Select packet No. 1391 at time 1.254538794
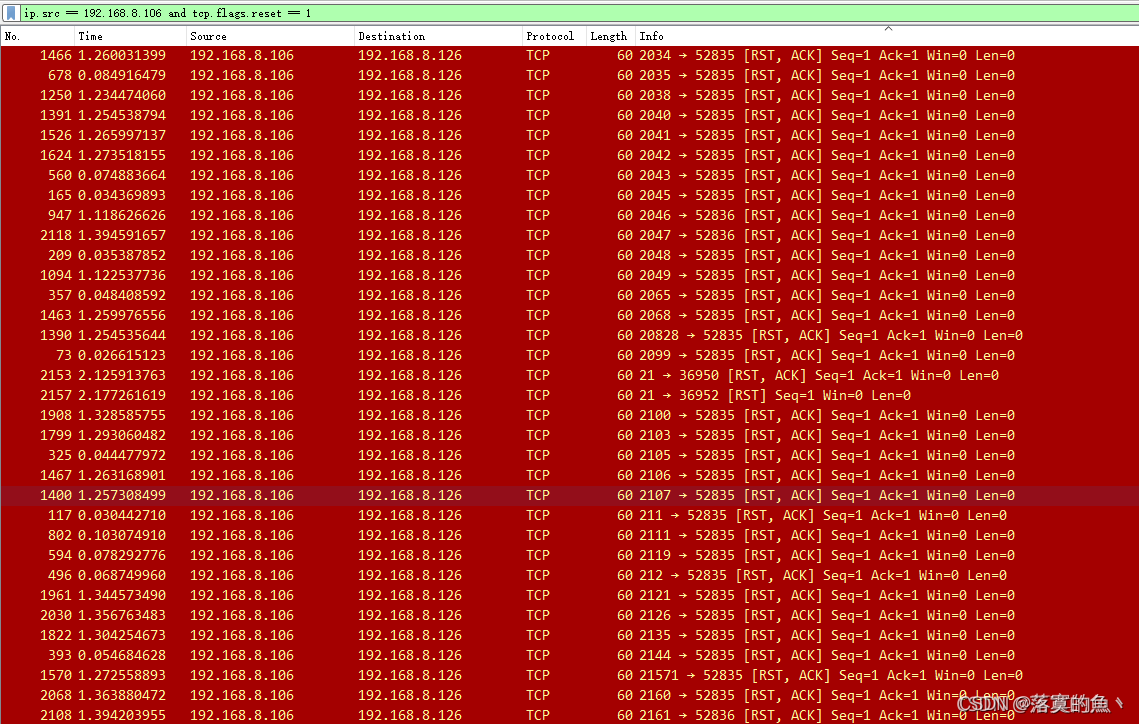 (x=570, y=115)
